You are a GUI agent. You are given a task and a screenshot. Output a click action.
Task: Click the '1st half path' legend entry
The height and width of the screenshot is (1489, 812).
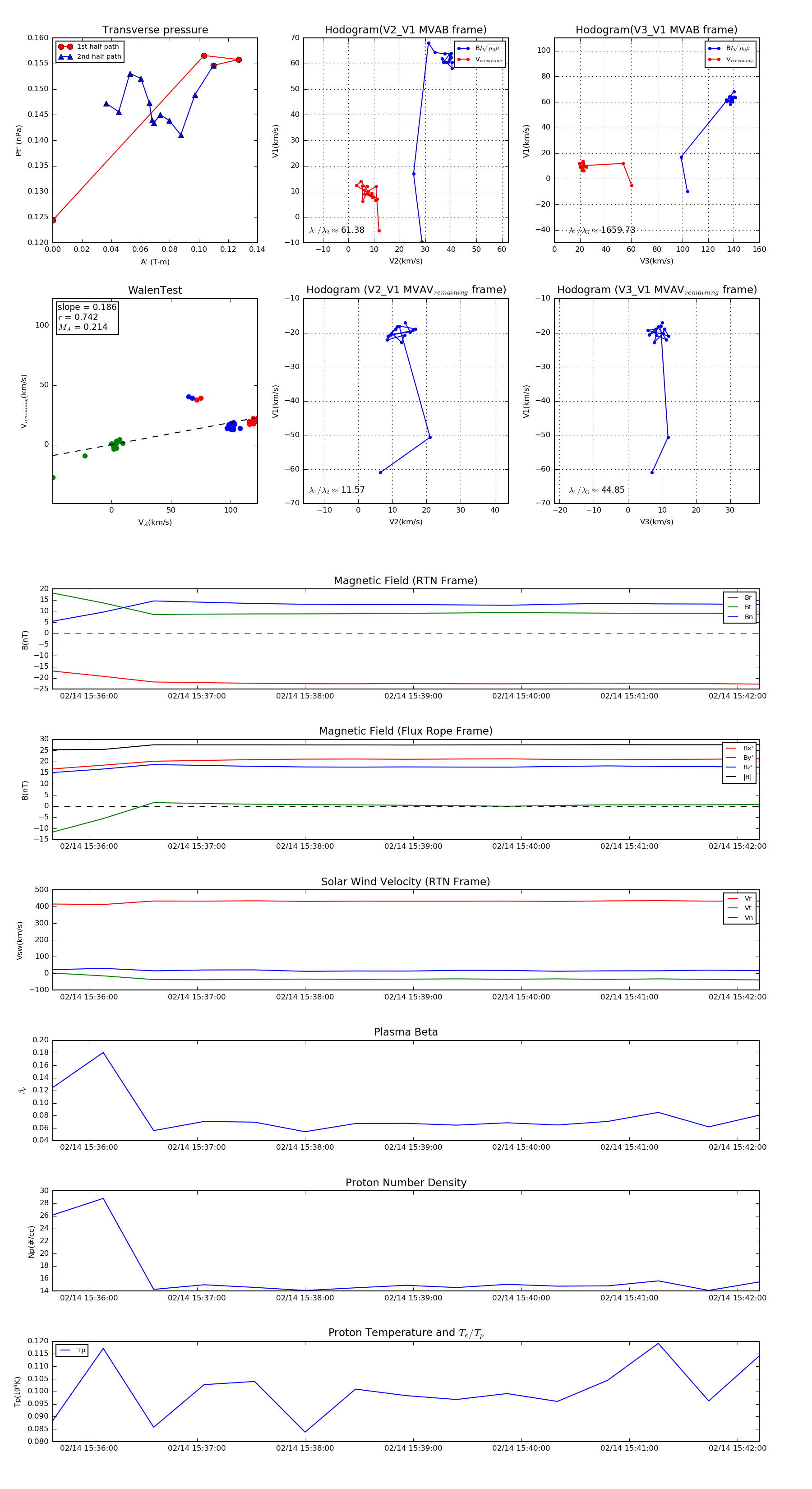90,47
